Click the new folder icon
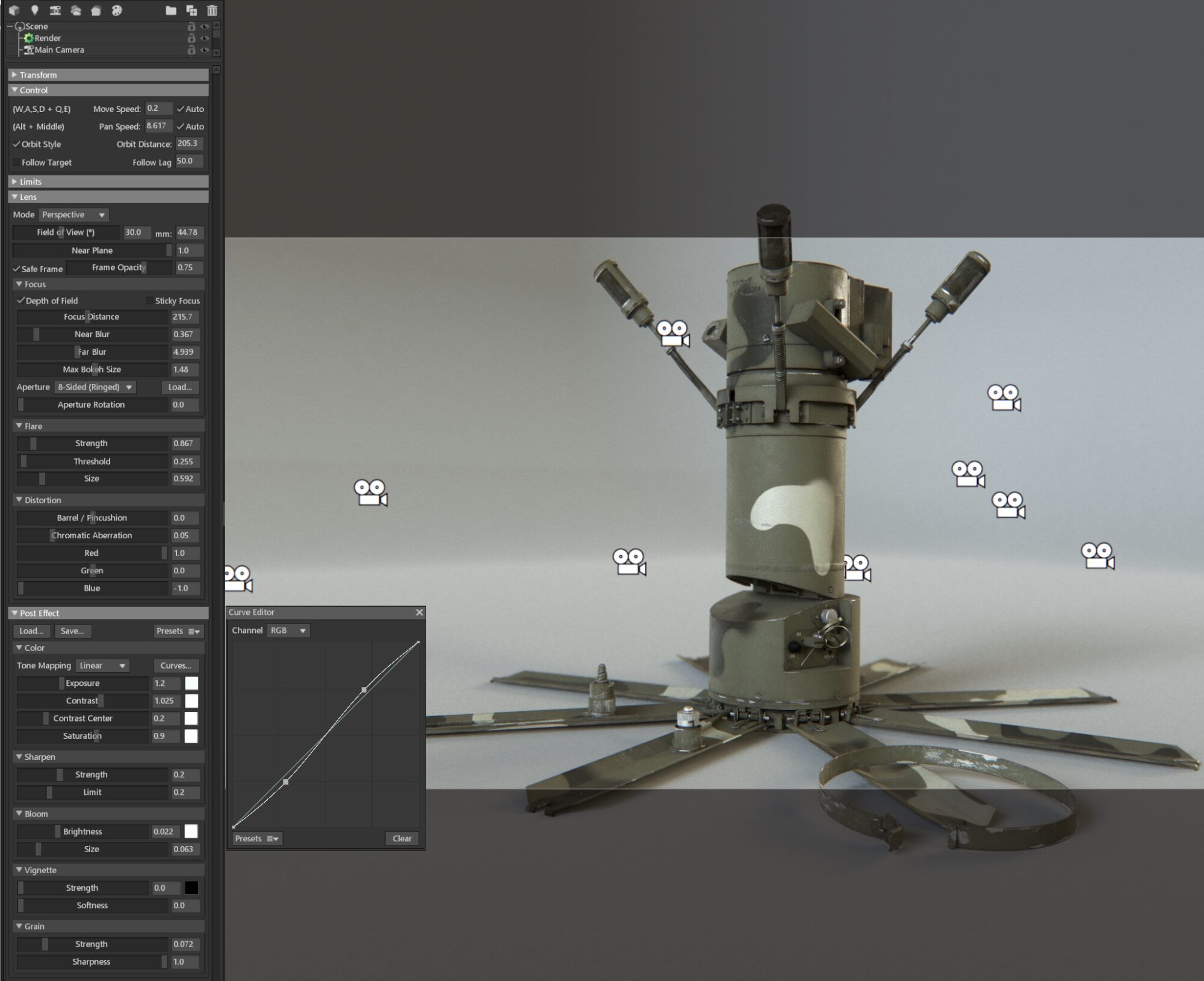 (171, 10)
